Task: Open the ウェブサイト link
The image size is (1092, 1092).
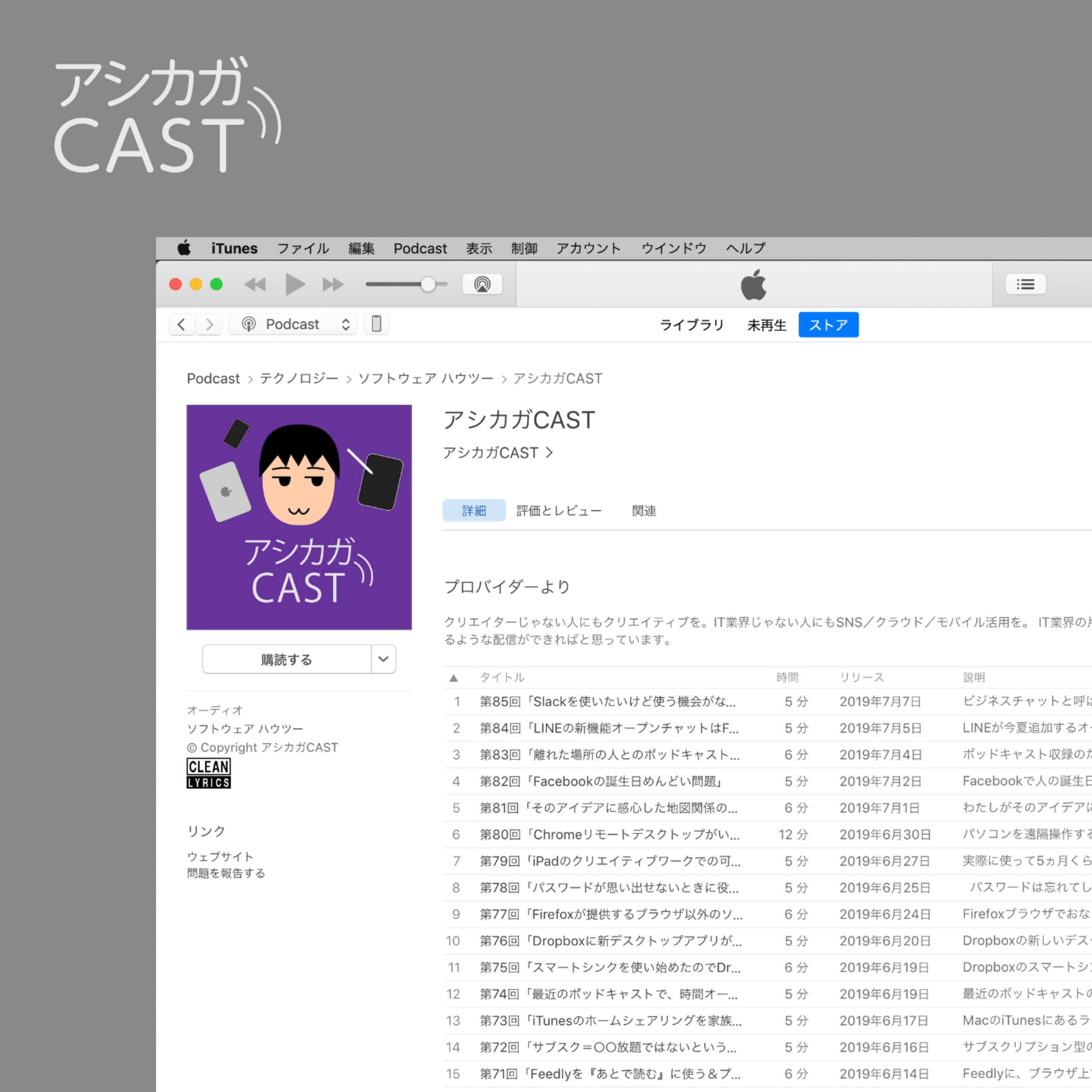Action: click(x=221, y=856)
